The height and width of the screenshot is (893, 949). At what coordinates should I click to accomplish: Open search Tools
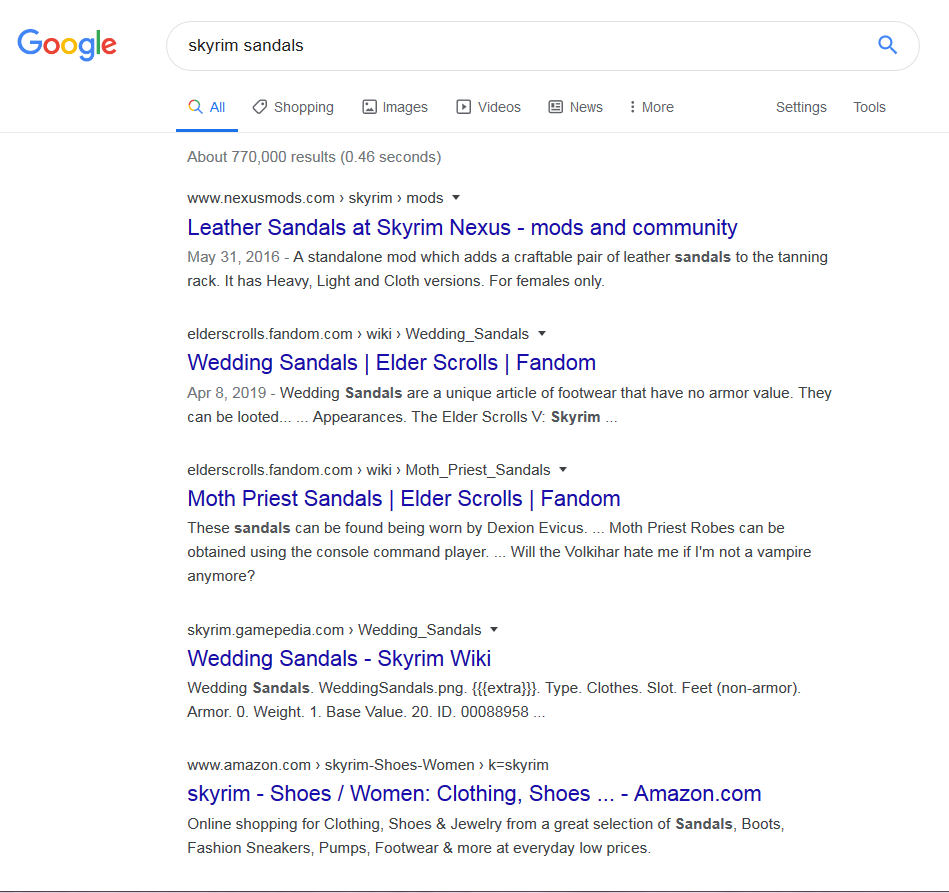pyautogui.click(x=869, y=107)
